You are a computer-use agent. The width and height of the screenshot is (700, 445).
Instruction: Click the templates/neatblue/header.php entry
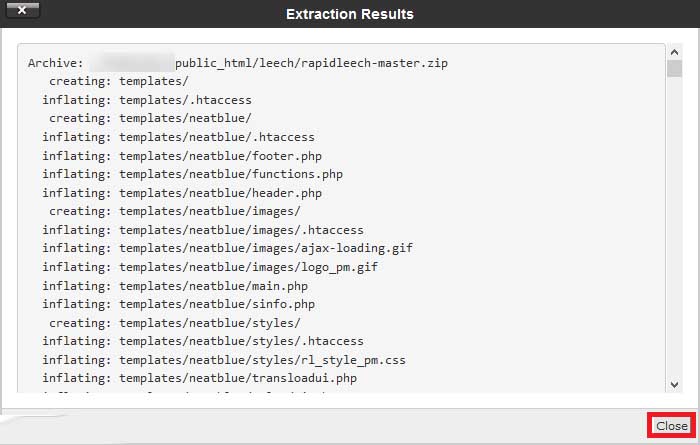(182, 193)
